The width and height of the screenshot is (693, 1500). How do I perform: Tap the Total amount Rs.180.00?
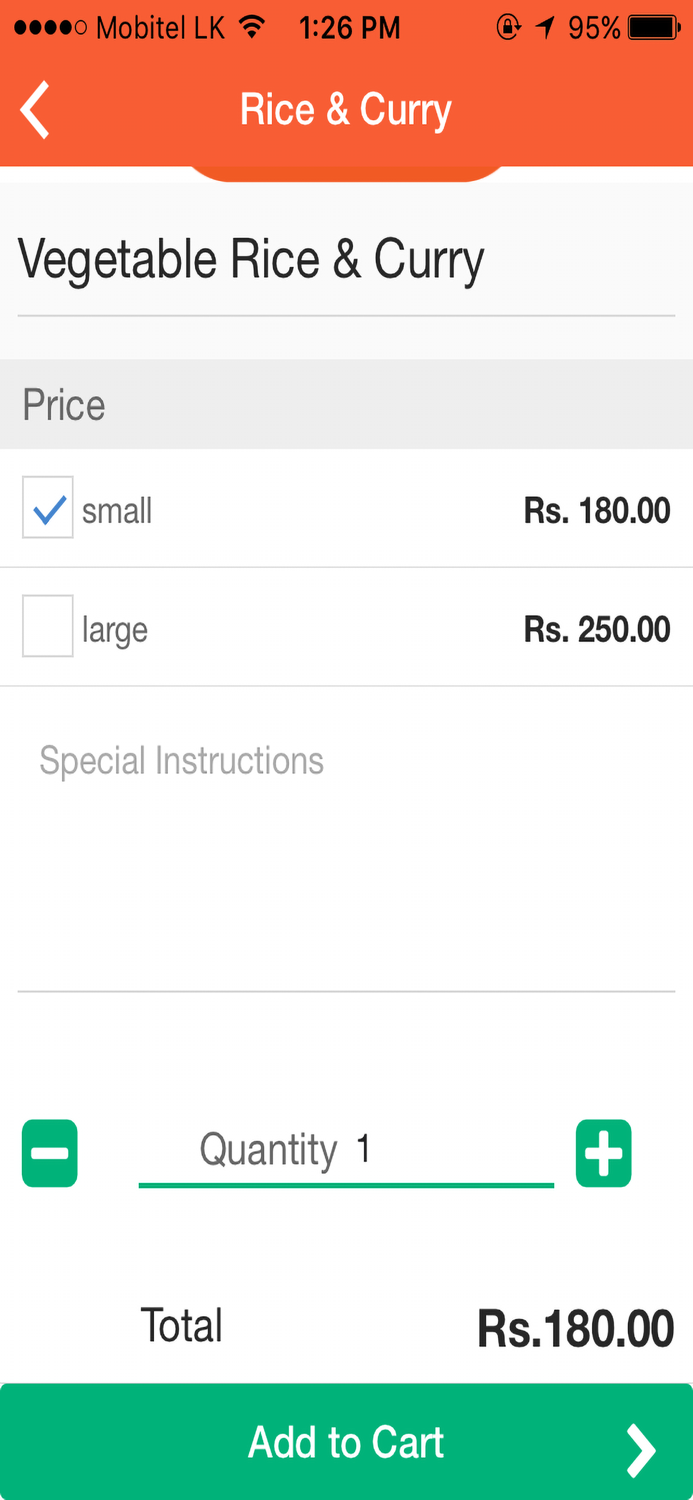tap(576, 1325)
